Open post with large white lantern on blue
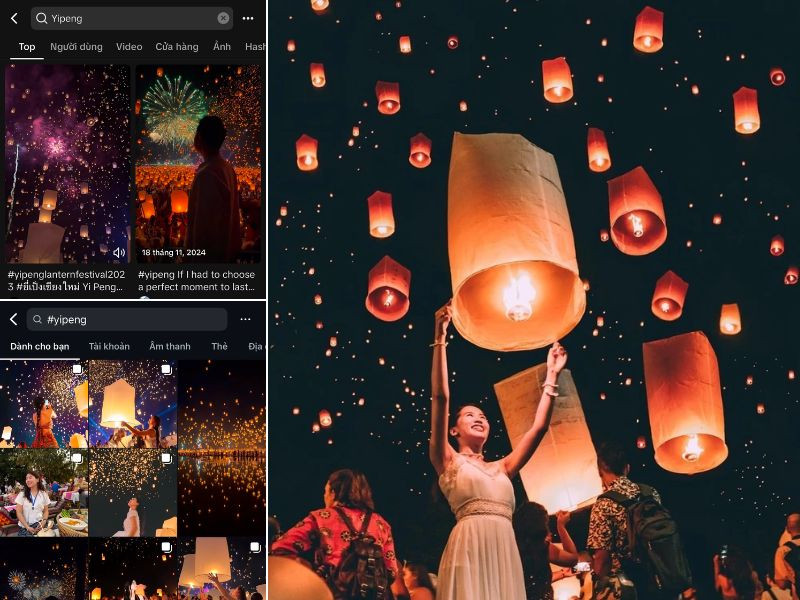 pyautogui.click(x=133, y=404)
